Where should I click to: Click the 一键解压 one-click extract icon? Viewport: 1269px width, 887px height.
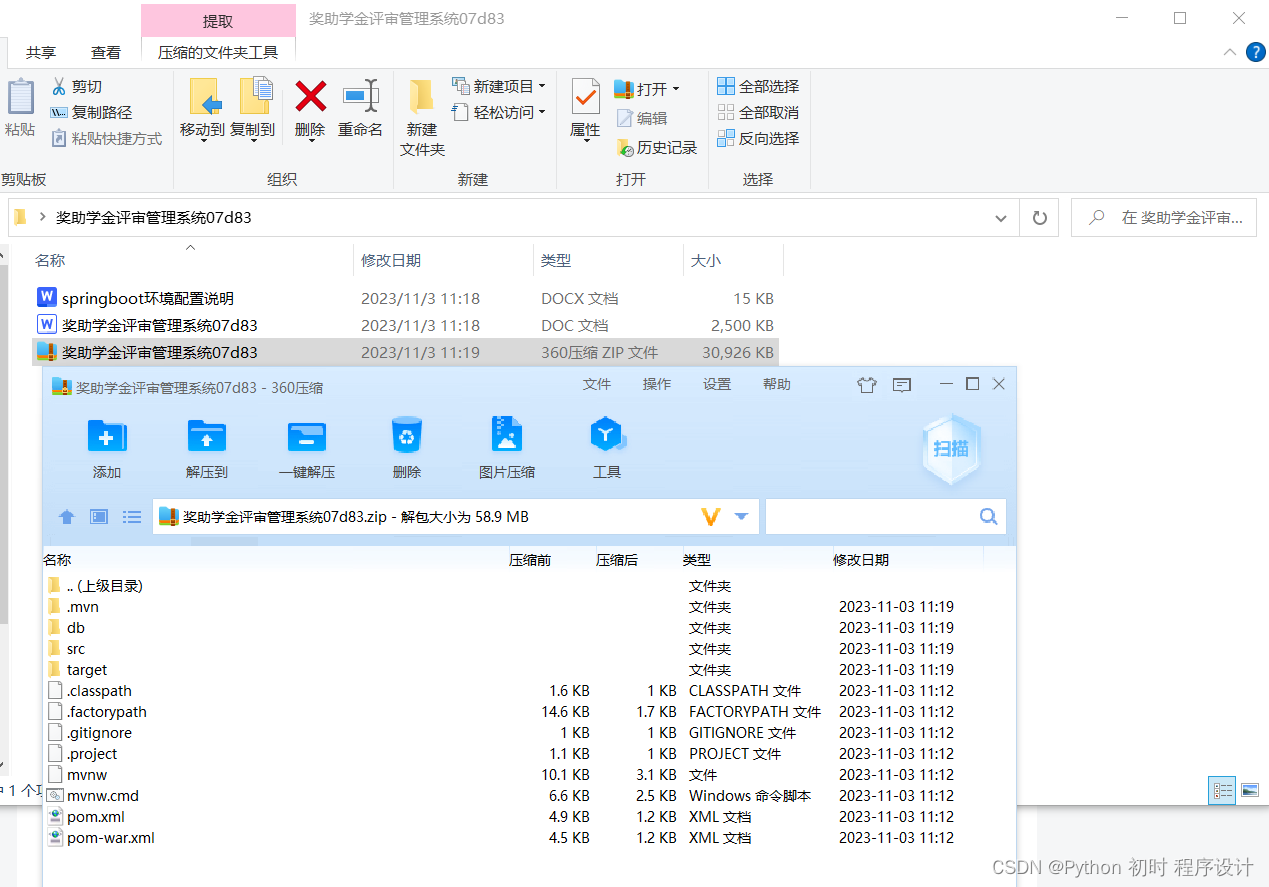tap(307, 437)
